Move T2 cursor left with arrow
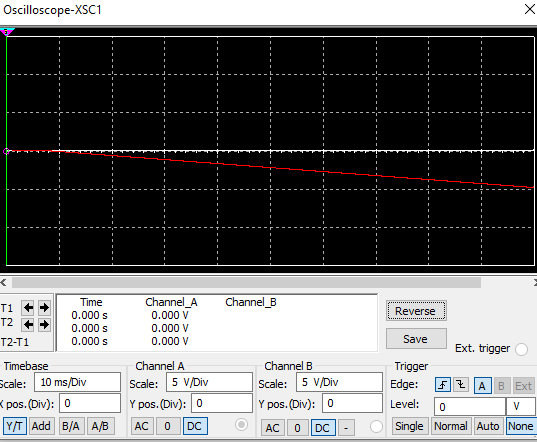 28,324
